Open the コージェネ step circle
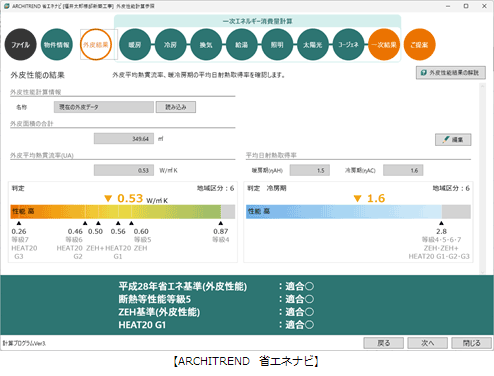494x376 pixels. point(349,44)
